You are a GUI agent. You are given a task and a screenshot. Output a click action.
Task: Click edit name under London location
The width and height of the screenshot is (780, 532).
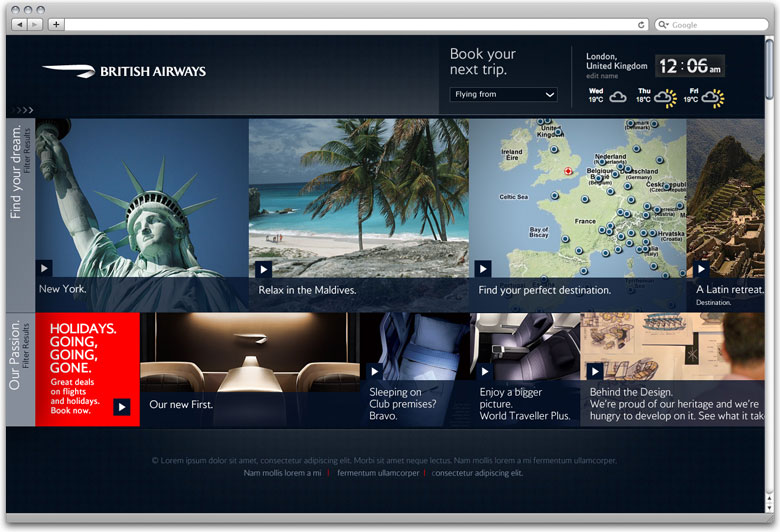click(x=602, y=76)
